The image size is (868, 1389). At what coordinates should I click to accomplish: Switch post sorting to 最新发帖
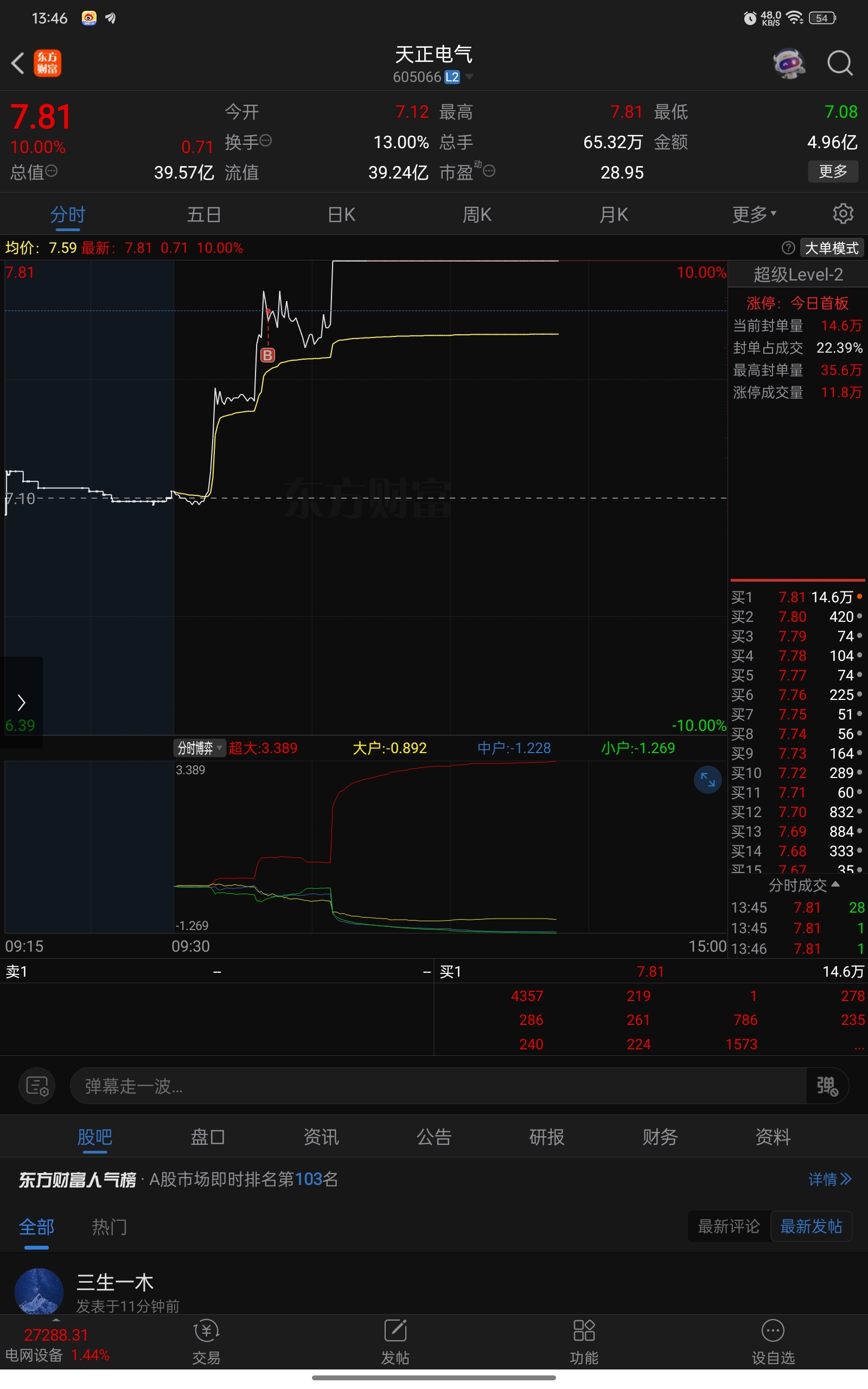[811, 1227]
